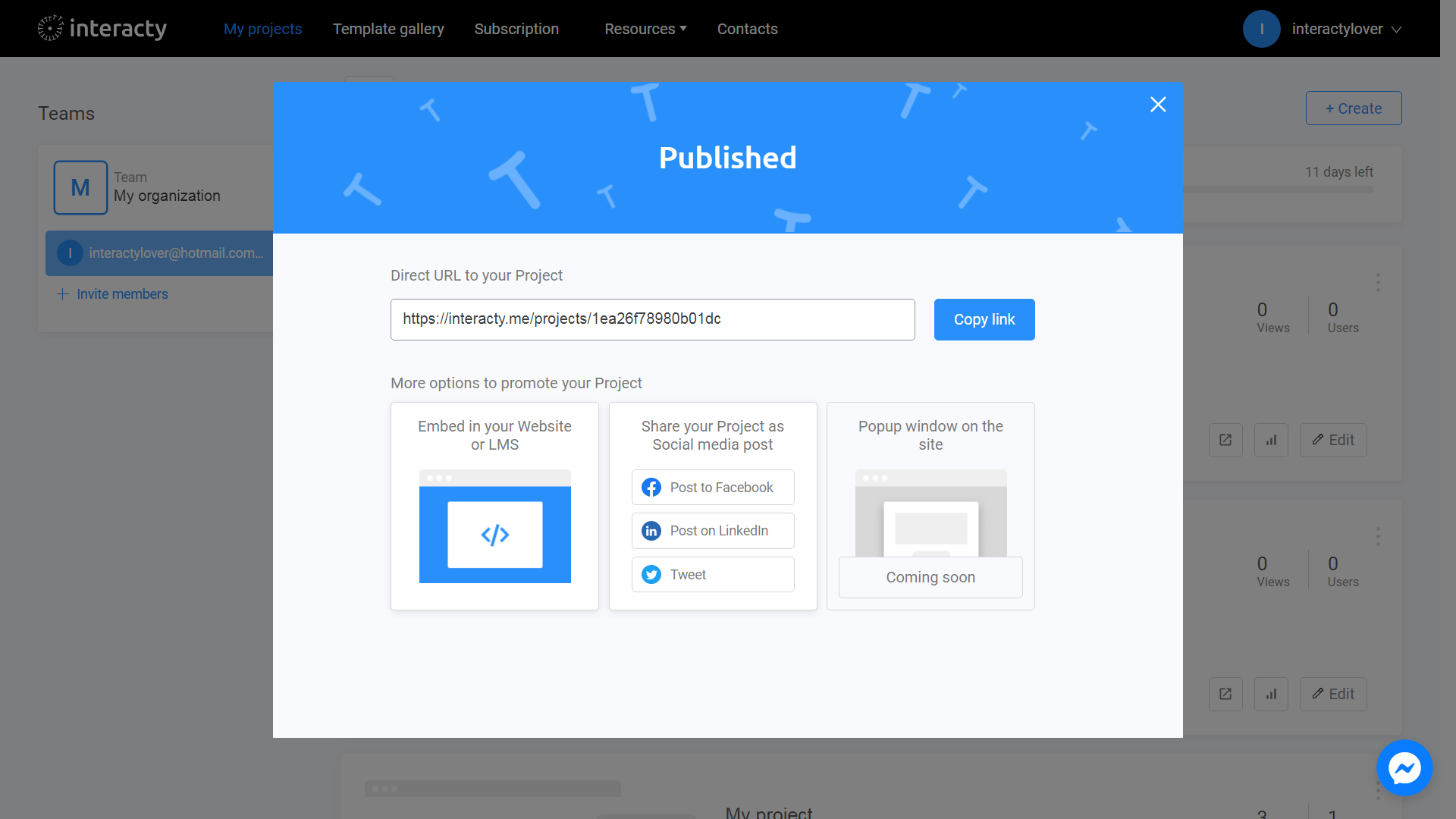
Task: Click the external link icon for project
Action: [1226, 440]
